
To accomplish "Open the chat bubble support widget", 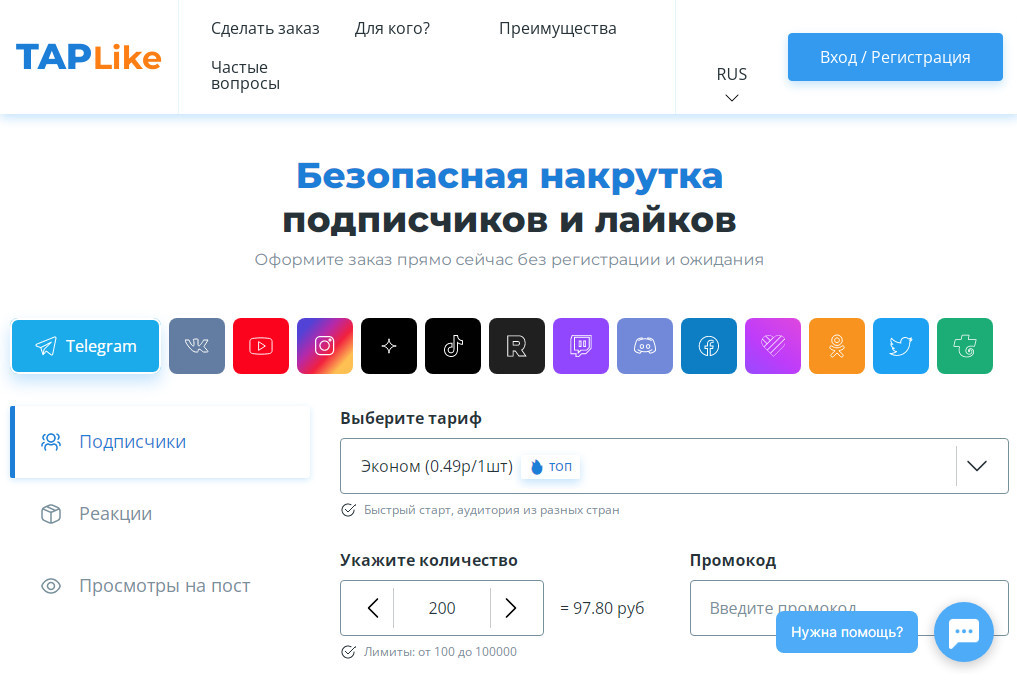I will 964,632.
